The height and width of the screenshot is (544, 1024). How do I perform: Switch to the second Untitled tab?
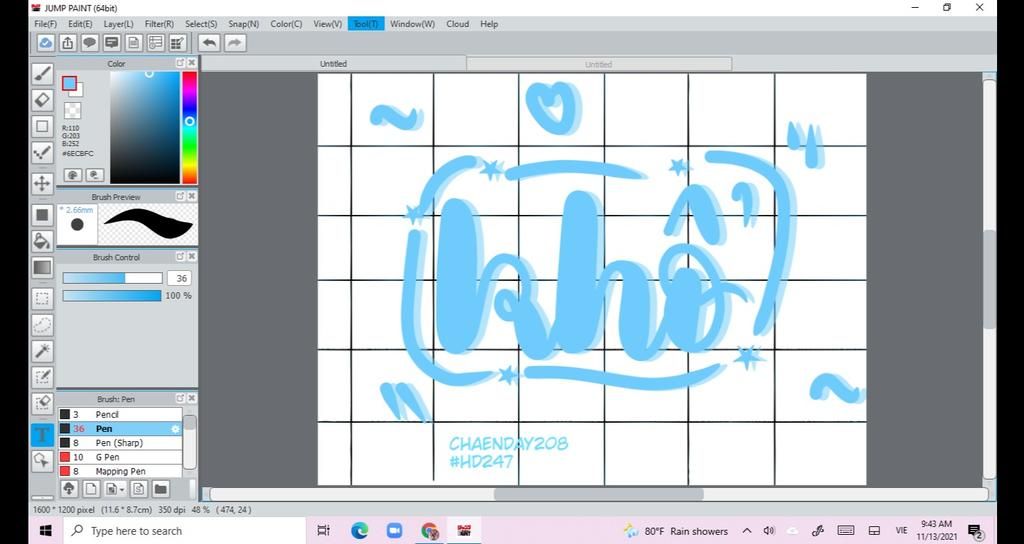pos(599,64)
